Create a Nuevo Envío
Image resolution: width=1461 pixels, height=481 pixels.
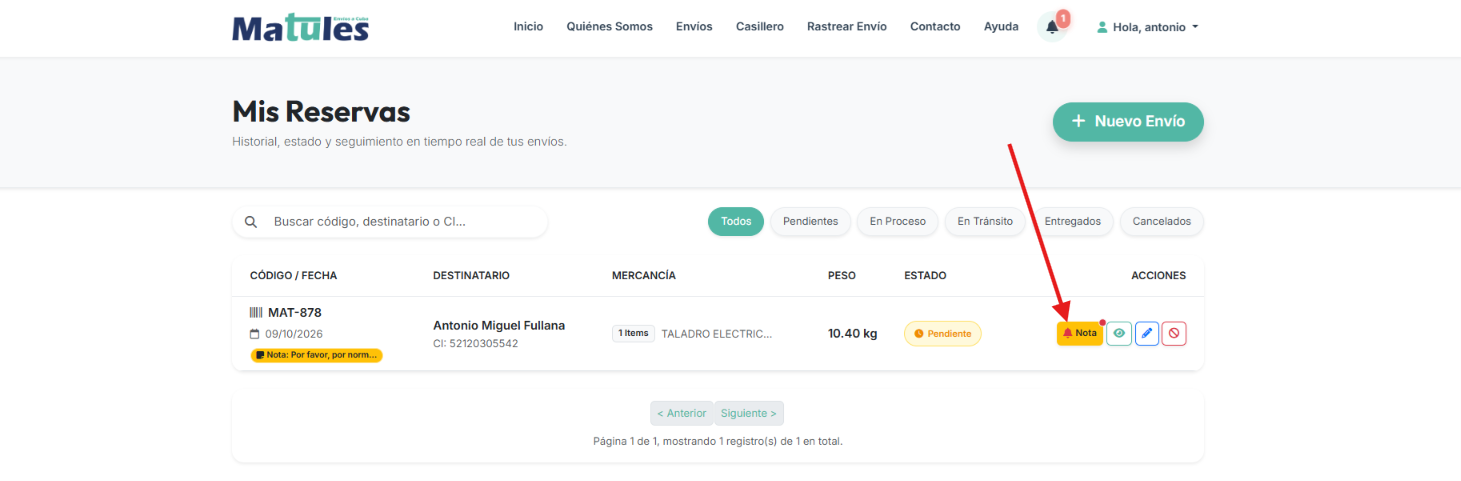pos(1128,121)
